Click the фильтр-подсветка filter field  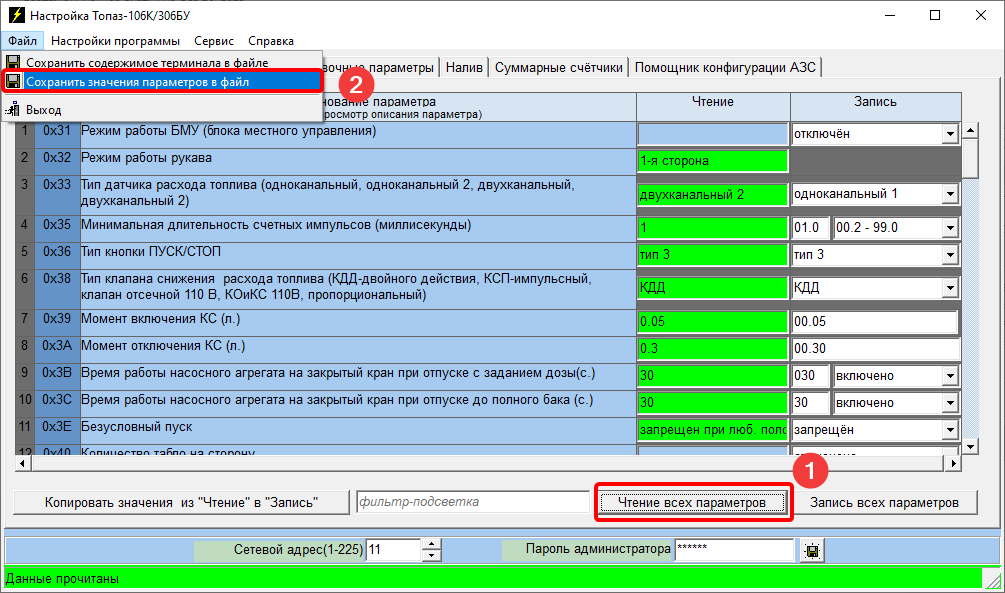pos(473,502)
